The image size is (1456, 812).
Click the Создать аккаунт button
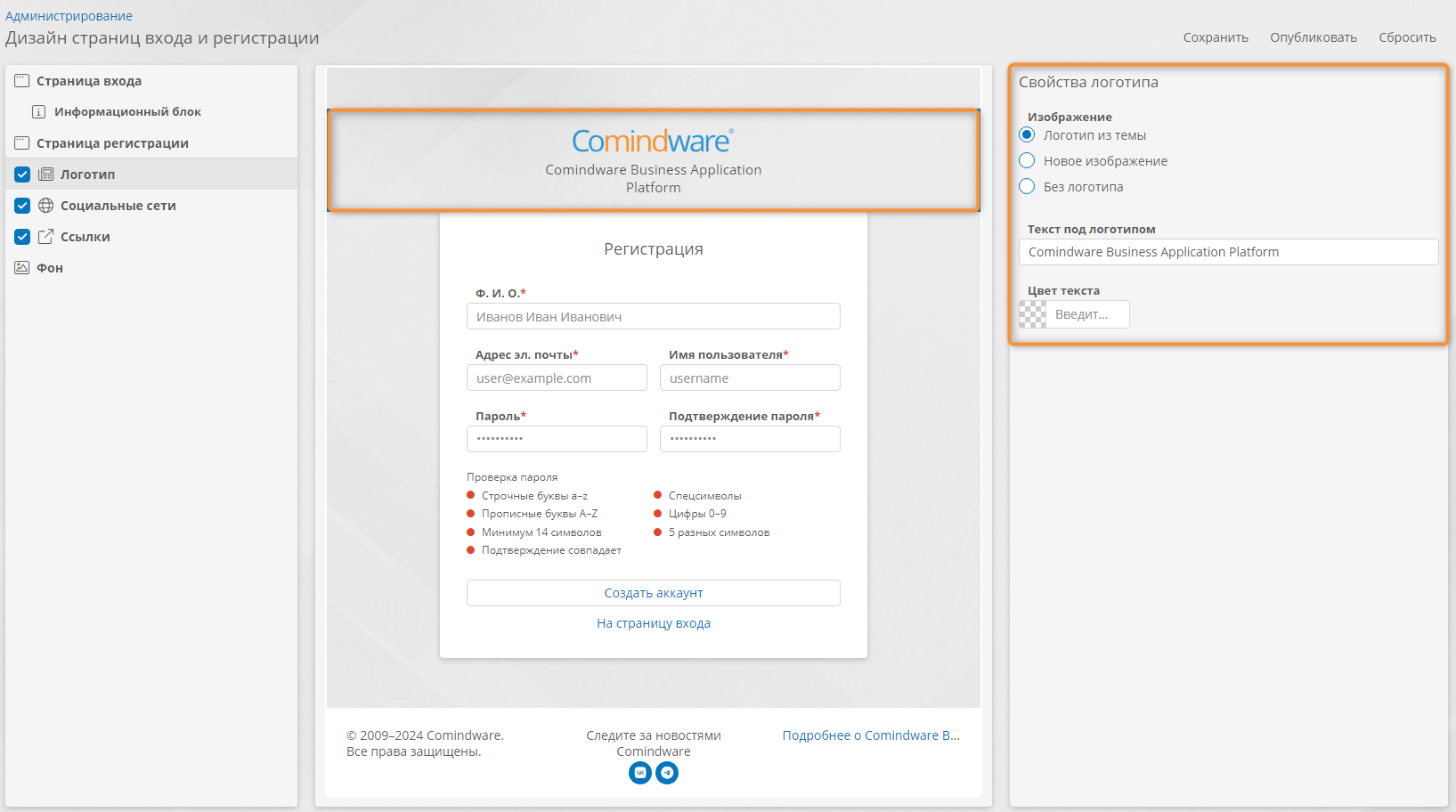[654, 593]
